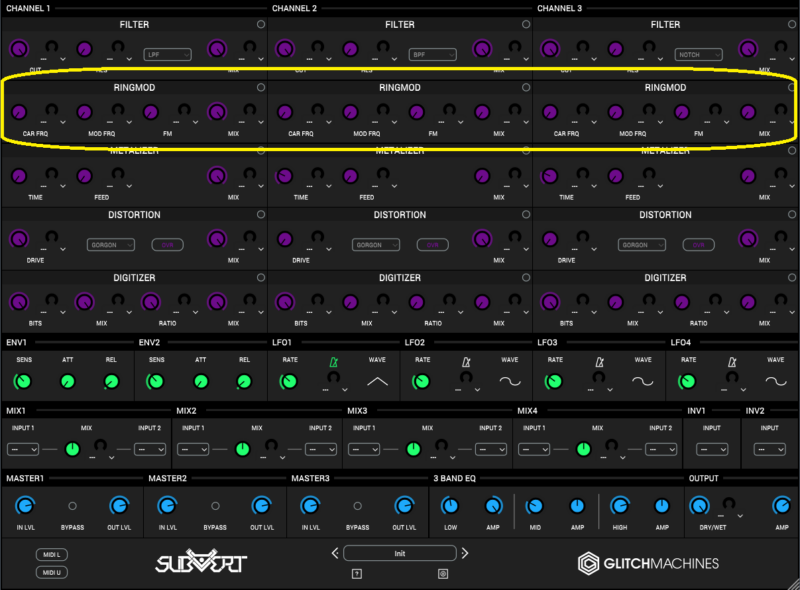Toggle the MASTER1 BYPASS switch
Viewport: 800px width, 590px height.
(x=72, y=506)
